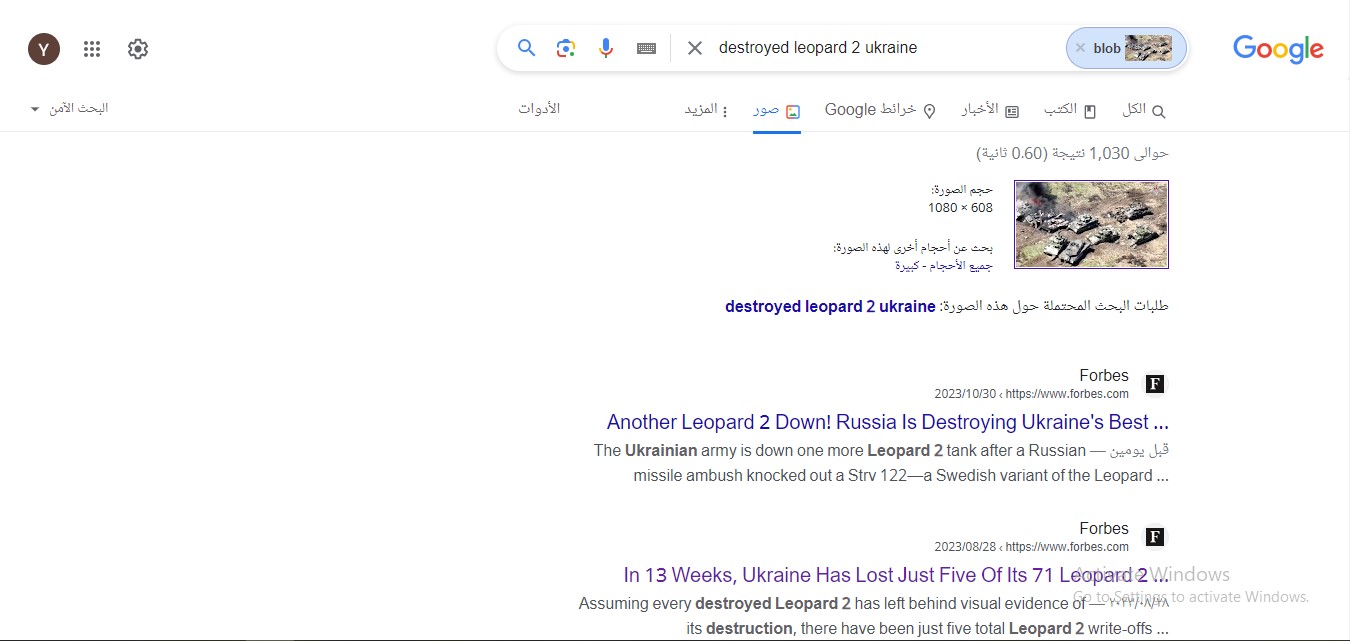Start voice search with microphone icon
Image resolution: width=1350 pixels, height=641 pixels.
click(606, 48)
